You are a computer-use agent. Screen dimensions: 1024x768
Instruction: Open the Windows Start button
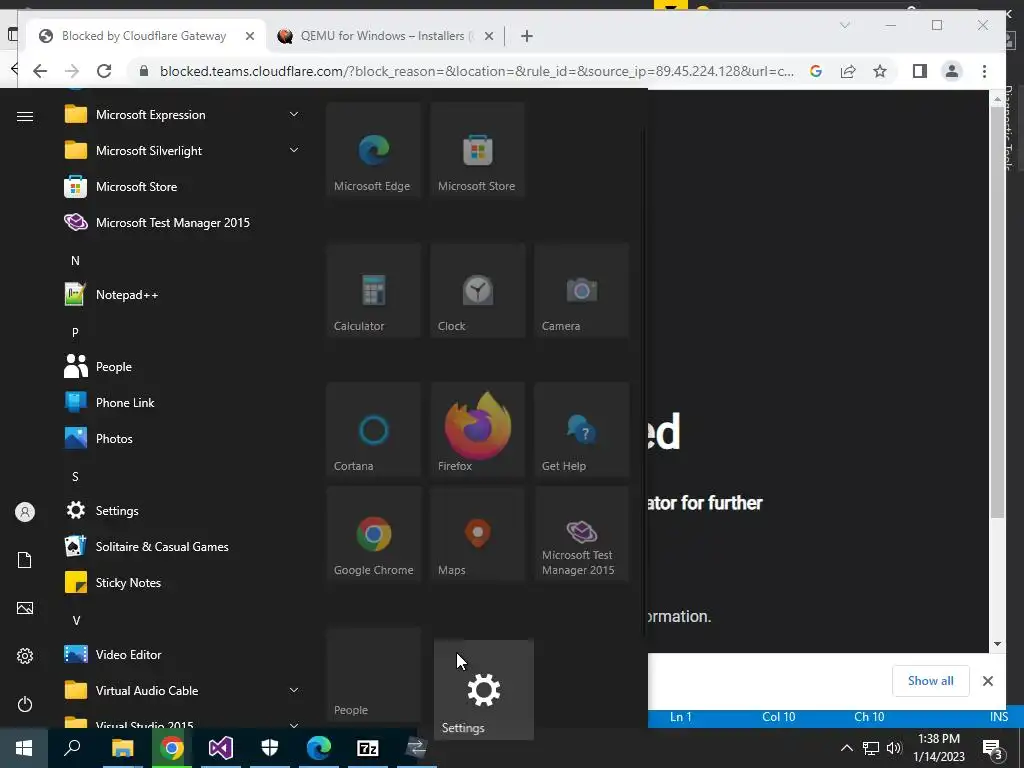tap(24, 748)
